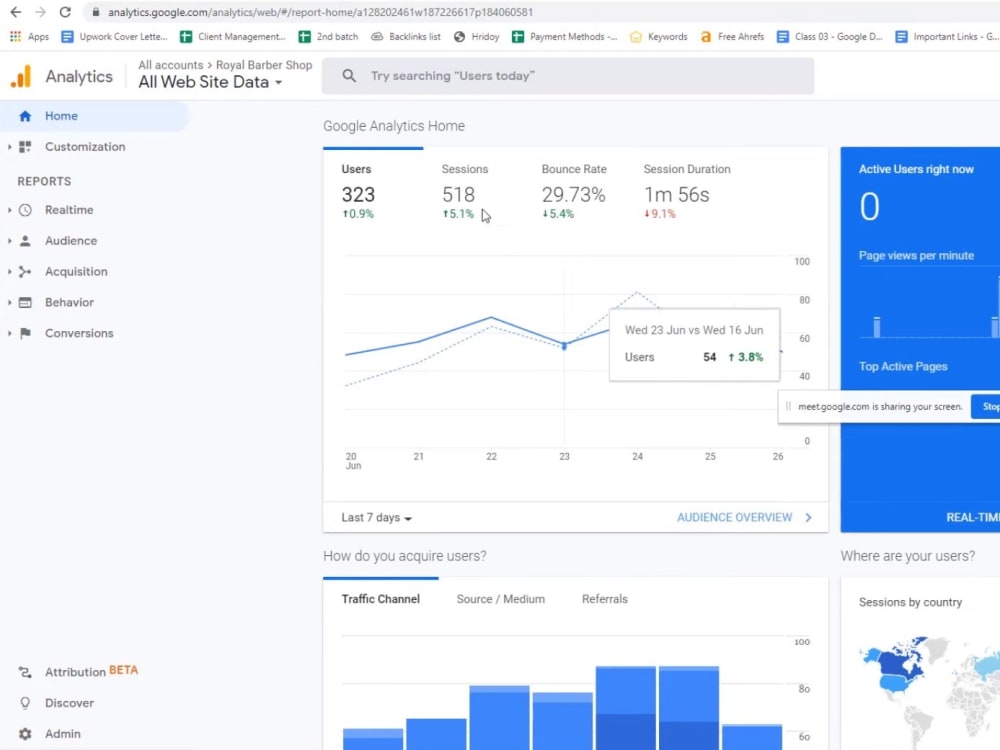The image size is (1000, 750).
Task: Open the Hridoy bookmark
Action: tap(476, 36)
